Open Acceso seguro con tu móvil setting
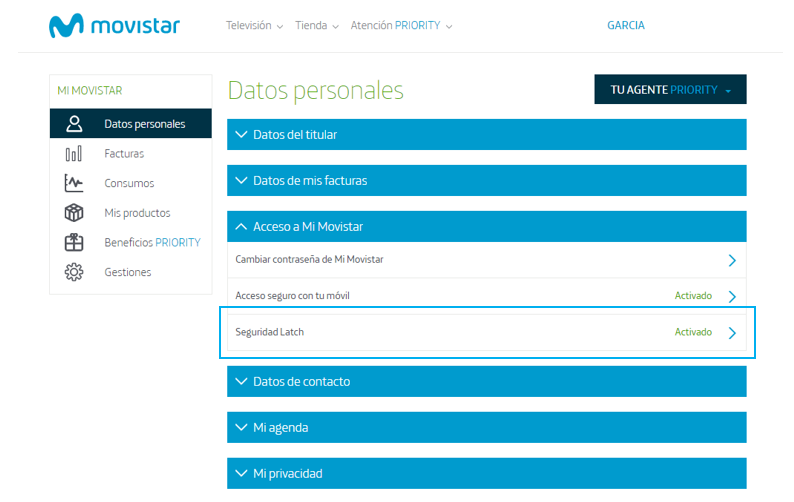794x502 pixels. [x=486, y=296]
